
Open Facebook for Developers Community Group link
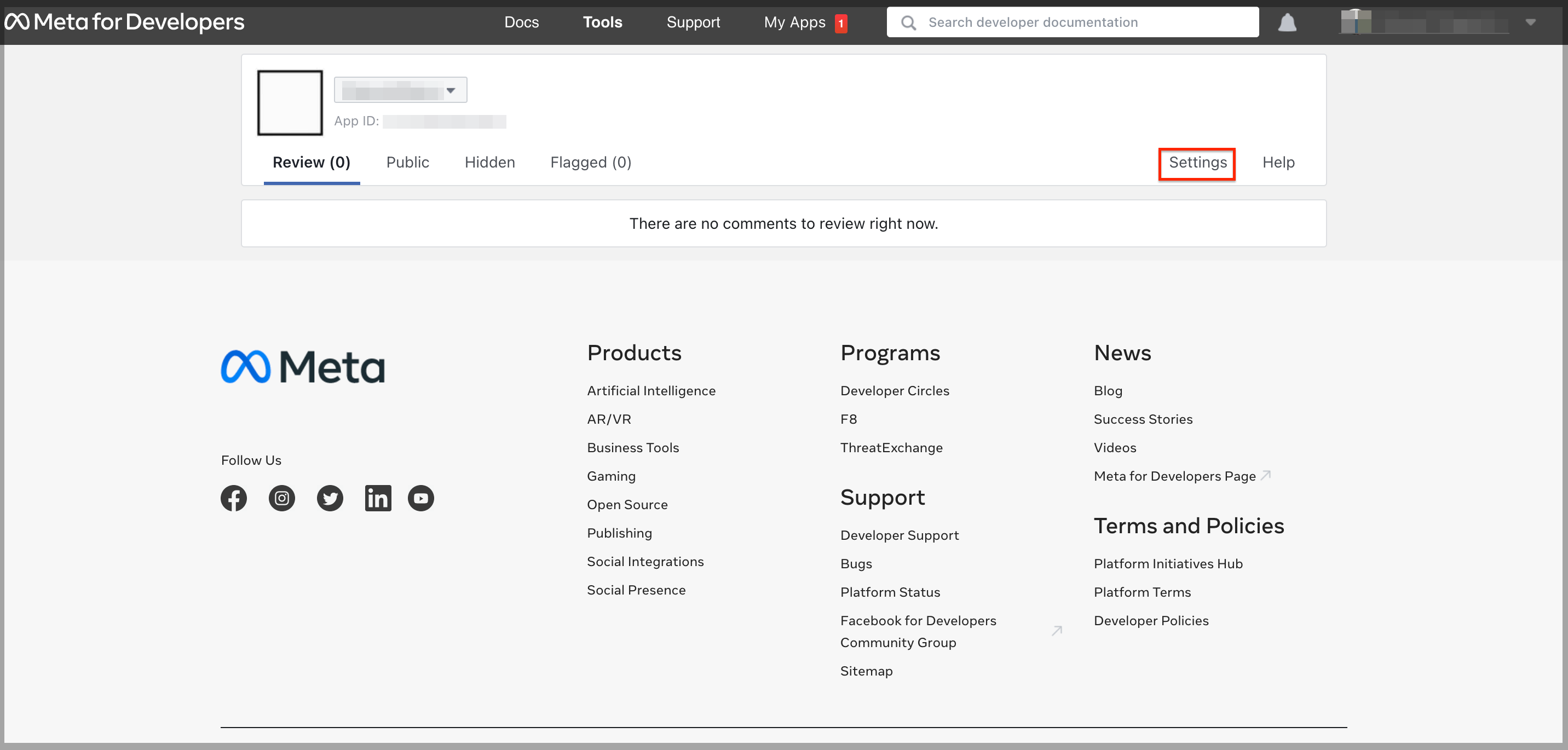click(x=918, y=631)
